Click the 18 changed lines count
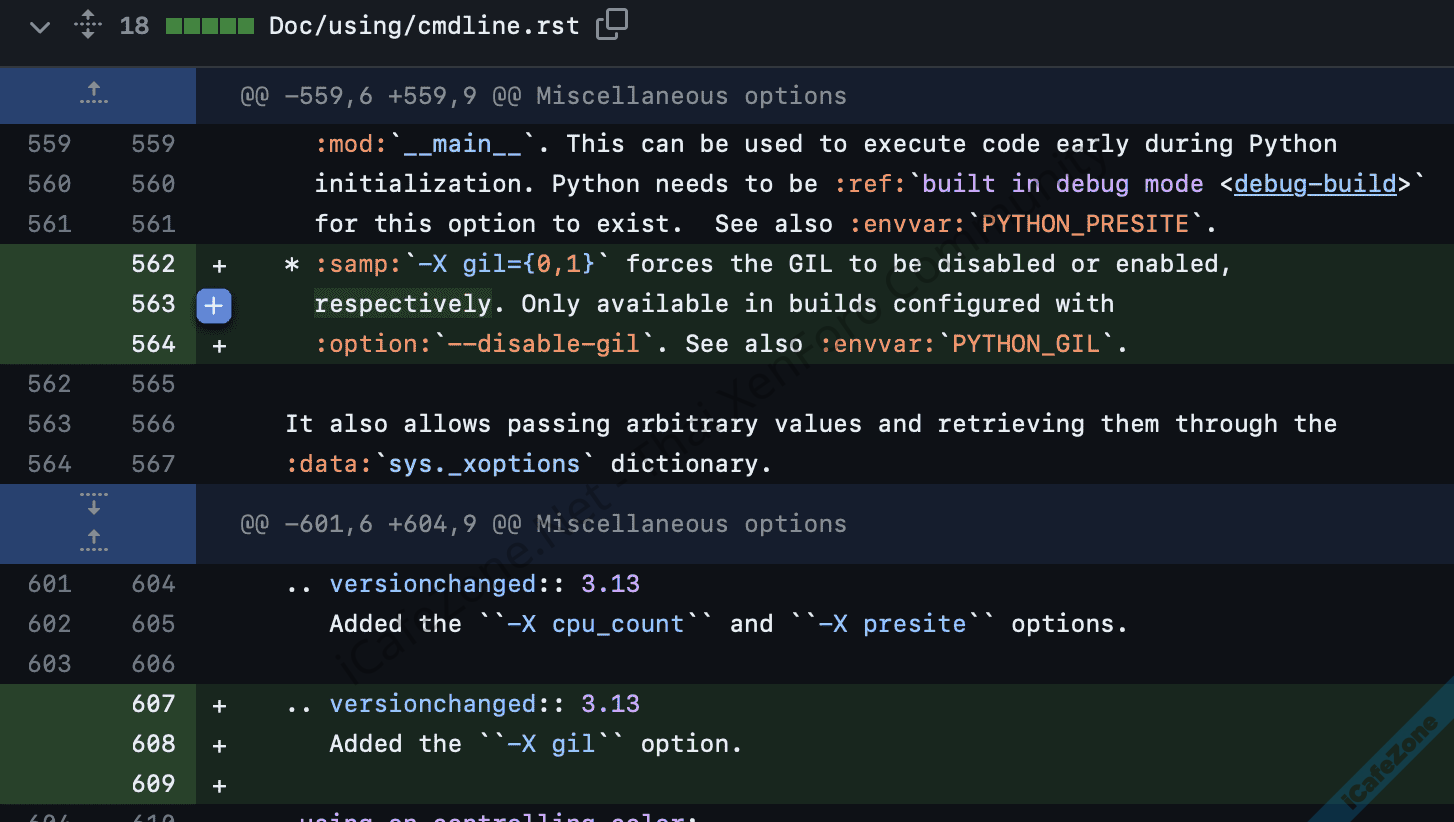The image size is (1454, 822). 134,26
